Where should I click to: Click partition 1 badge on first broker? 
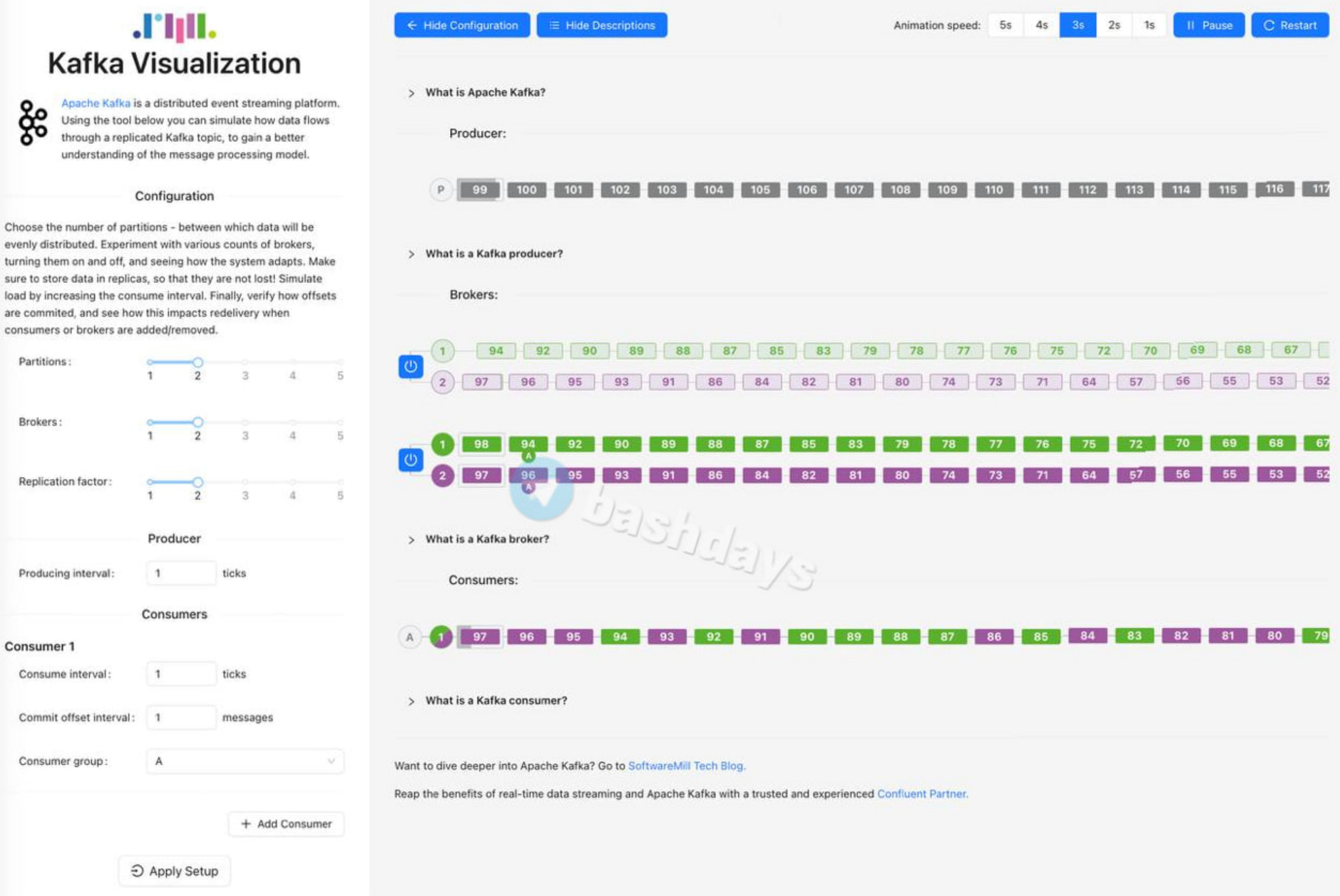pos(442,351)
